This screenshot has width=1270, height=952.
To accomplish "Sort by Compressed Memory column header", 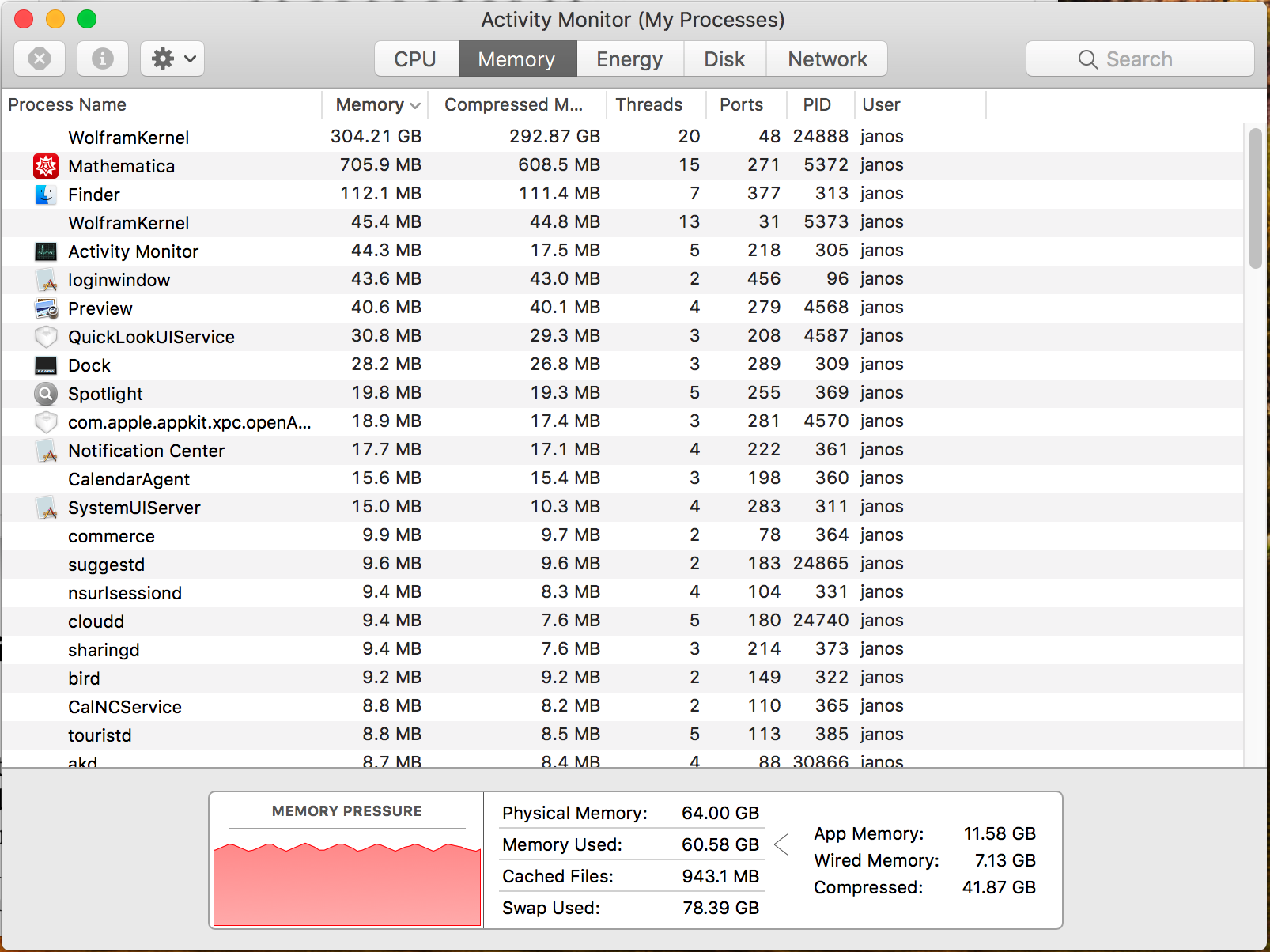I will pos(517,104).
